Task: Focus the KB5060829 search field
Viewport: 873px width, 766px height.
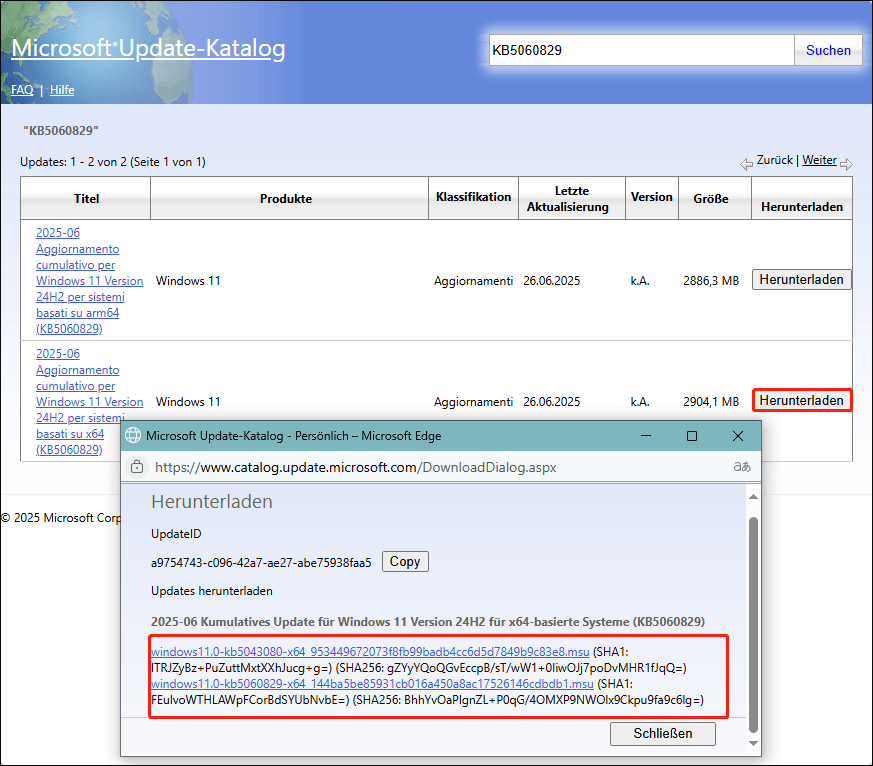Action: point(641,50)
